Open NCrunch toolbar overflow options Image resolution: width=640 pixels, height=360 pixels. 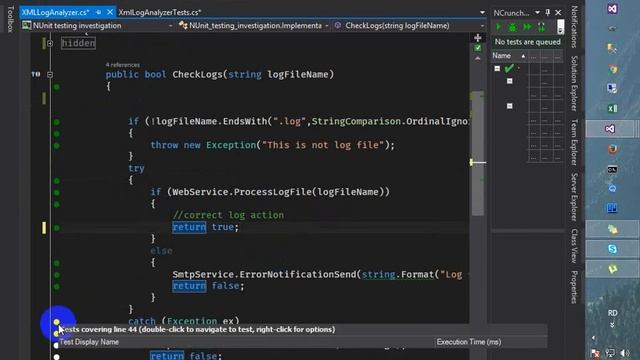pyautogui.click(x=560, y=27)
